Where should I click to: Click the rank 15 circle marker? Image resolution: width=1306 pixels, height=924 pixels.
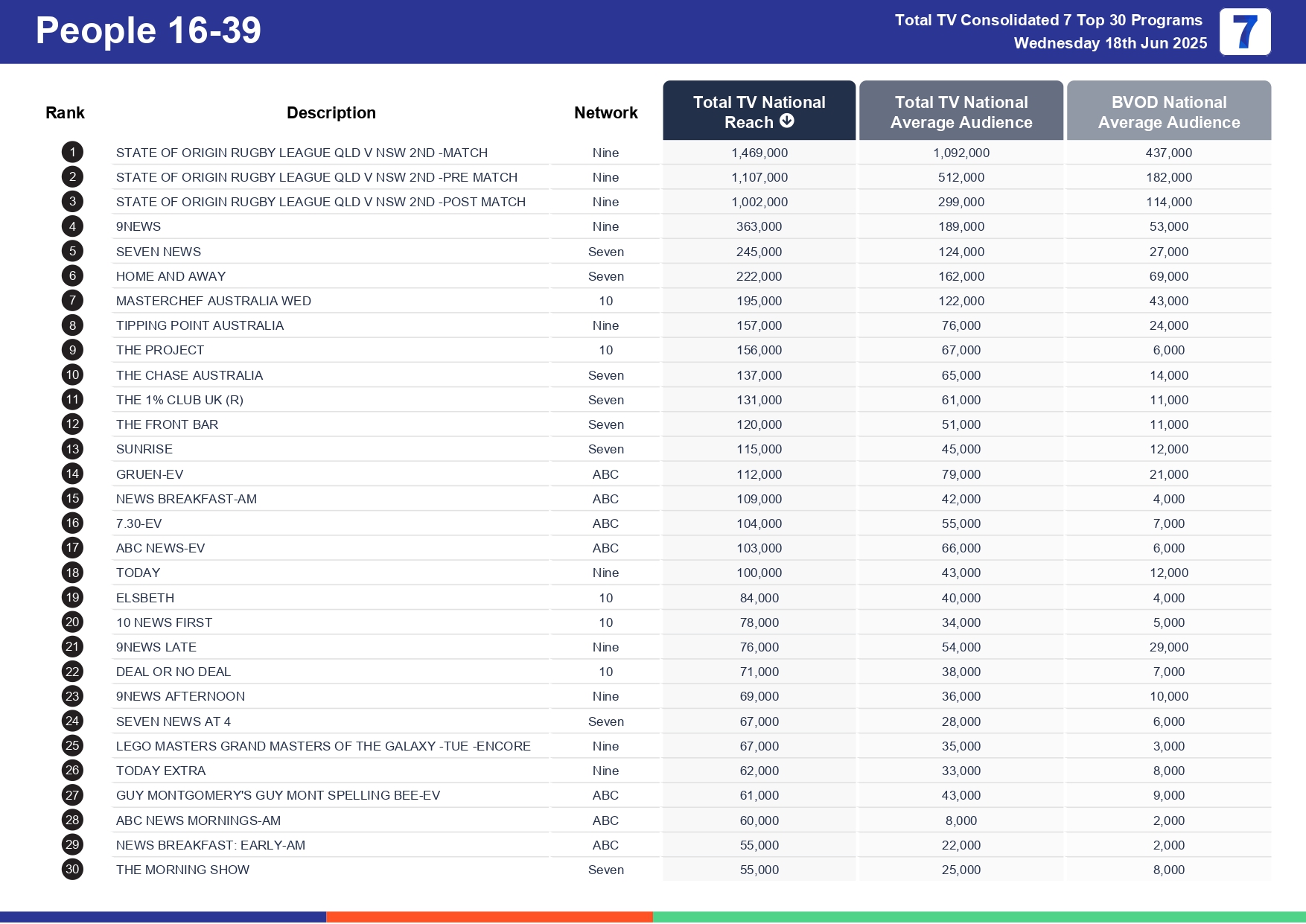pyautogui.click(x=71, y=498)
